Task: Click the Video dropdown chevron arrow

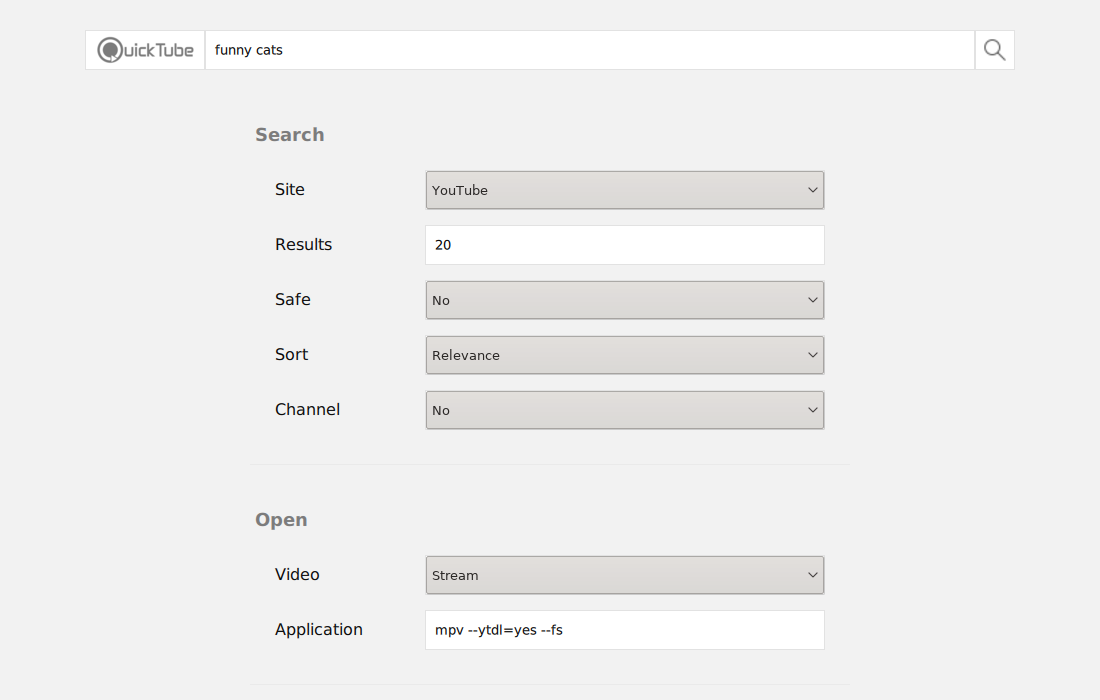Action: [812, 575]
